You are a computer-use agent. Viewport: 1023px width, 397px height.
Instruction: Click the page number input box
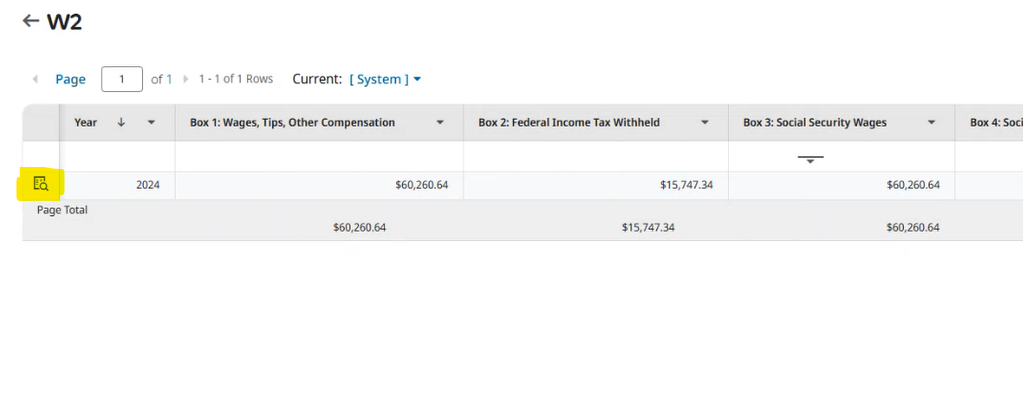click(x=122, y=79)
